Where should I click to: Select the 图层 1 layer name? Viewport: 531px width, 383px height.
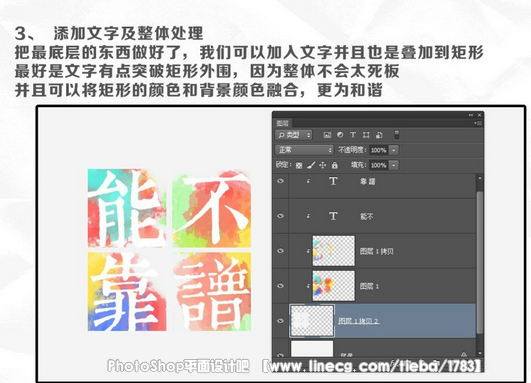click(x=369, y=286)
